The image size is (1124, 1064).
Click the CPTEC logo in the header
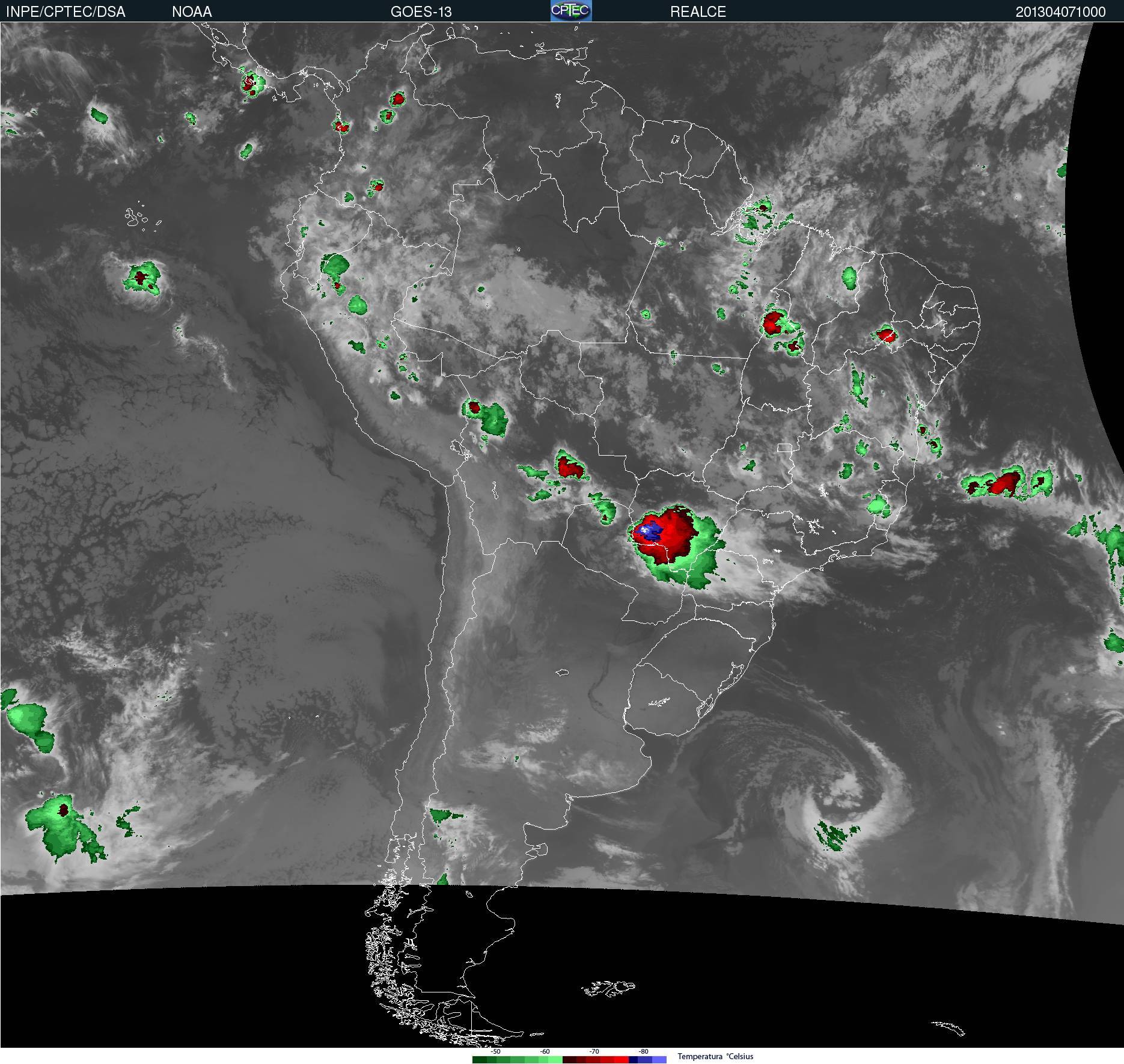click(x=571, y=11)
